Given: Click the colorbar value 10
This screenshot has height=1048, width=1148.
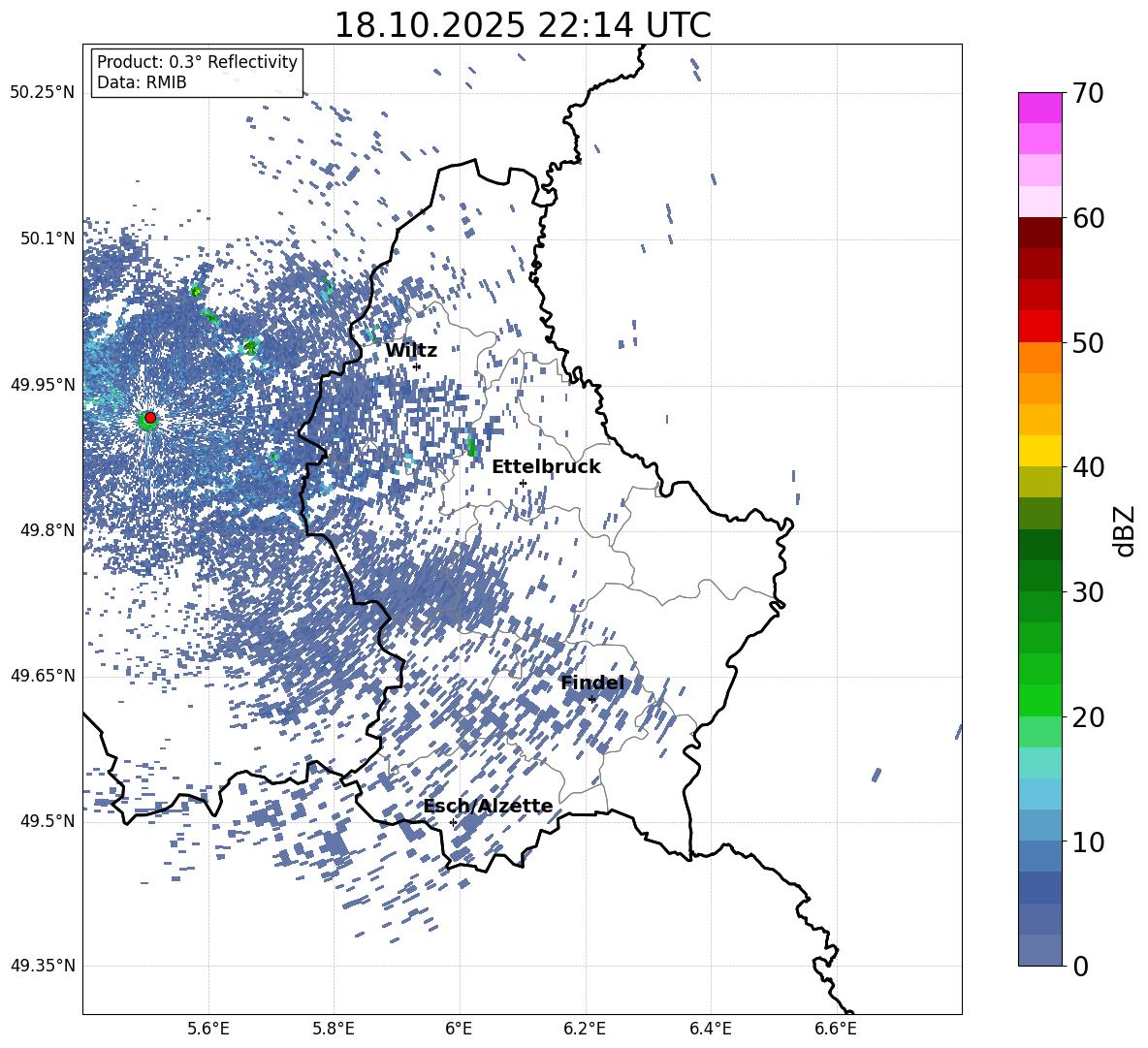Looking at the screenshot, I should pyautogui.click(x=1088, y=842).
